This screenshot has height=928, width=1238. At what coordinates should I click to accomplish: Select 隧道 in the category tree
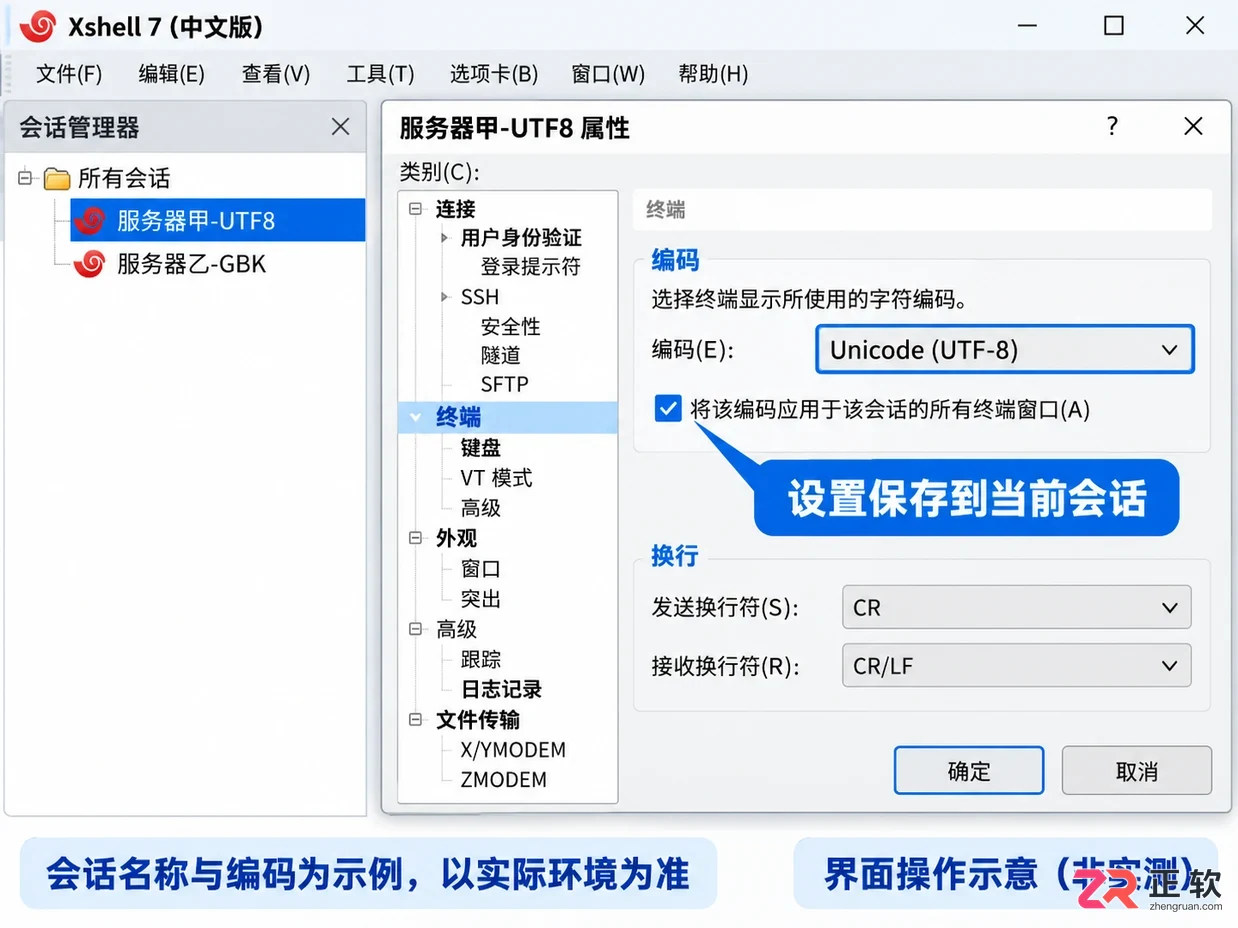pos(500,355)
